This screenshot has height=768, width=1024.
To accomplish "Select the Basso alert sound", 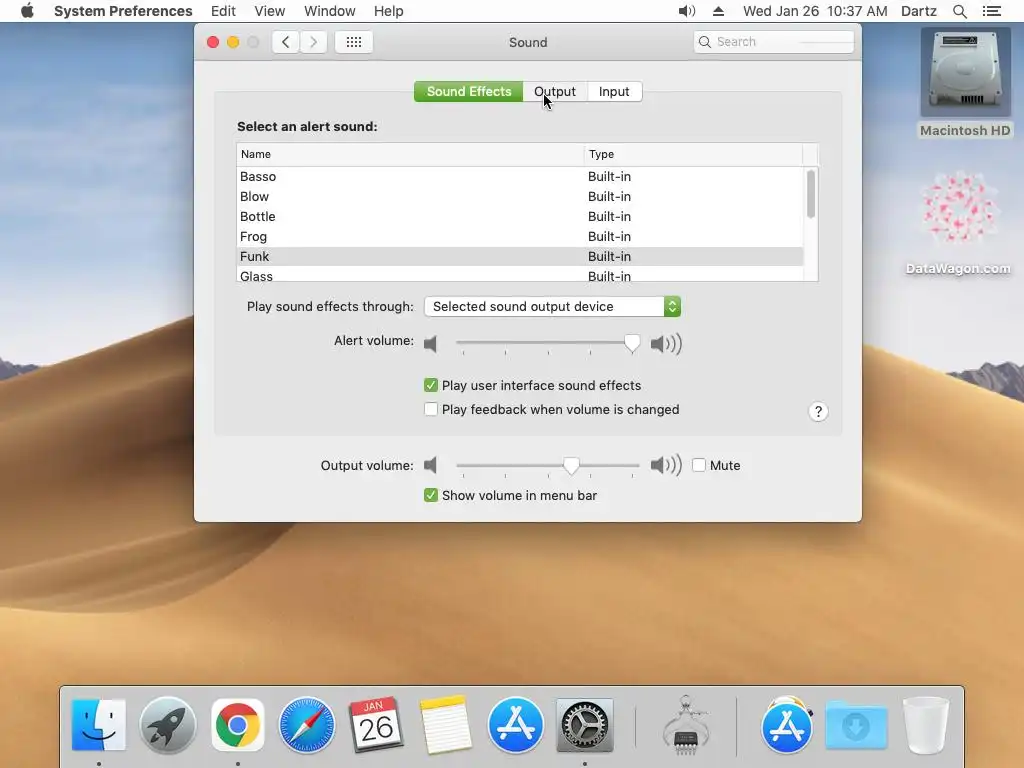I will [520, 176].
